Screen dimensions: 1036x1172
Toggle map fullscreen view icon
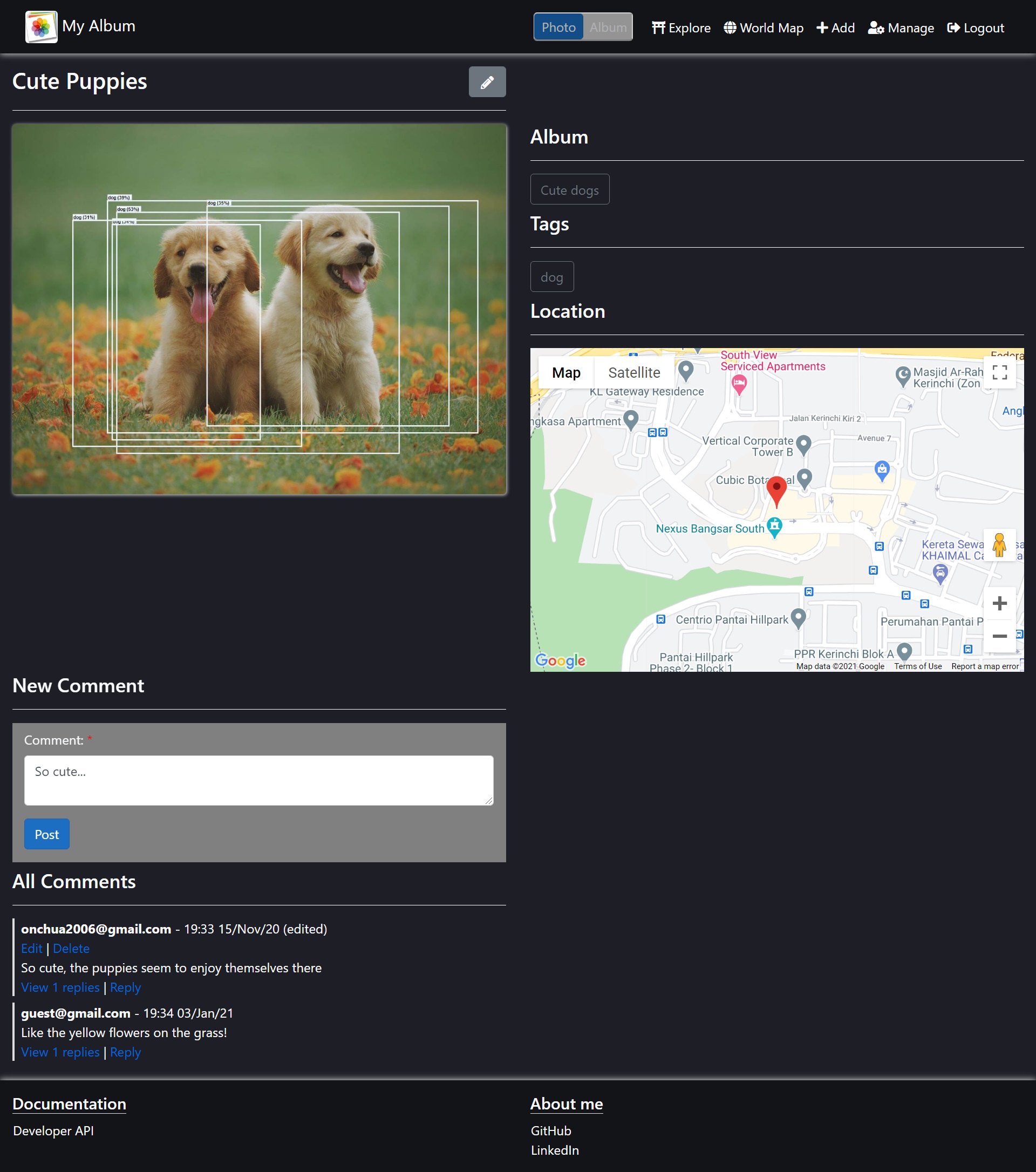999,373
